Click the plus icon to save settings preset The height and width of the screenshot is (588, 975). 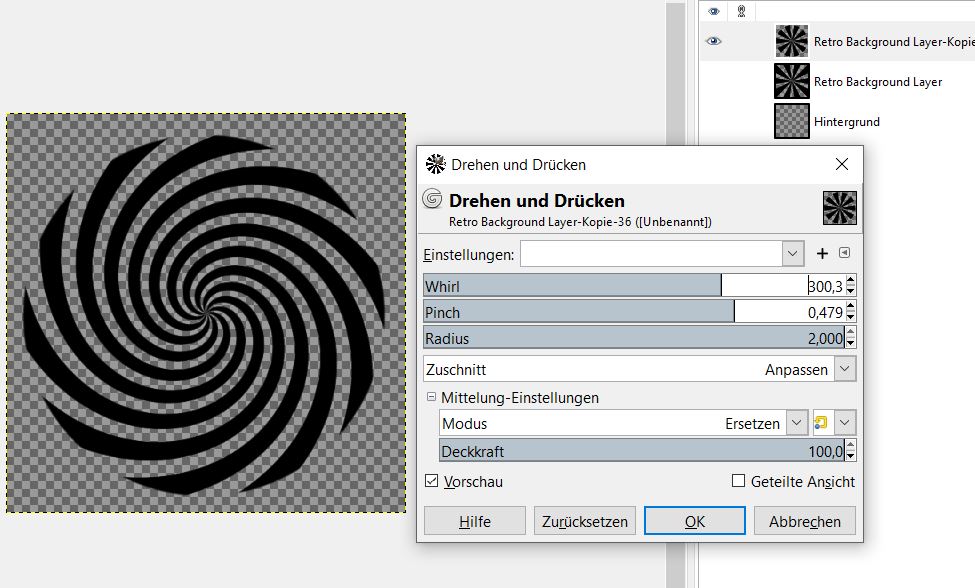tap(823, 254)
